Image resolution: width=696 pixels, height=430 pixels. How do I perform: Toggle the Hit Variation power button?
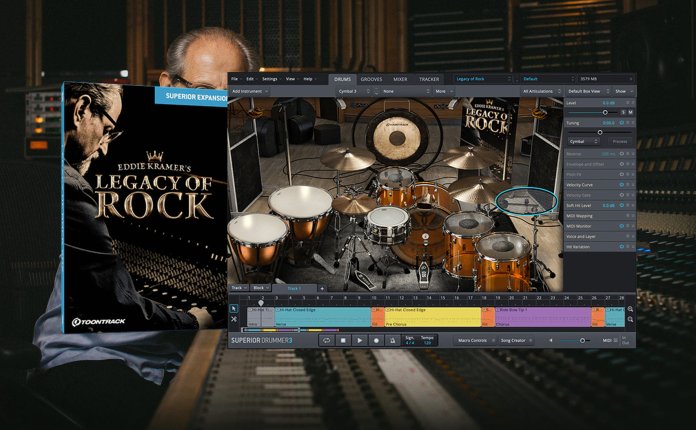pos(621,246)
